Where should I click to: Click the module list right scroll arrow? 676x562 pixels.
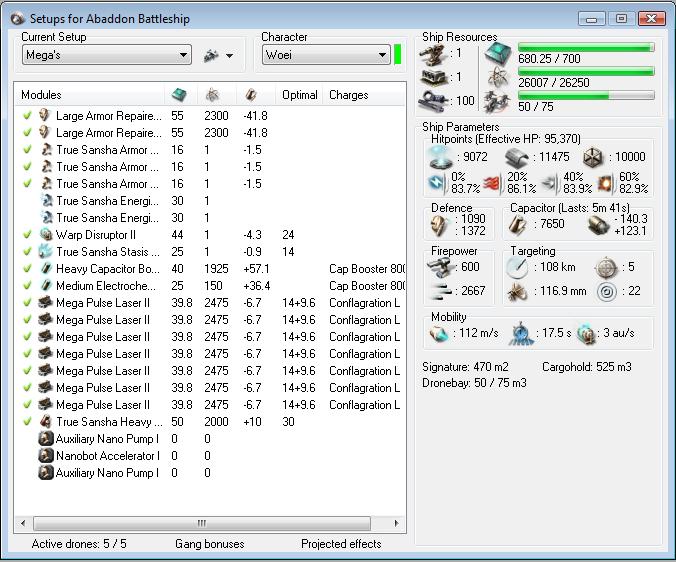click(396, 523)
